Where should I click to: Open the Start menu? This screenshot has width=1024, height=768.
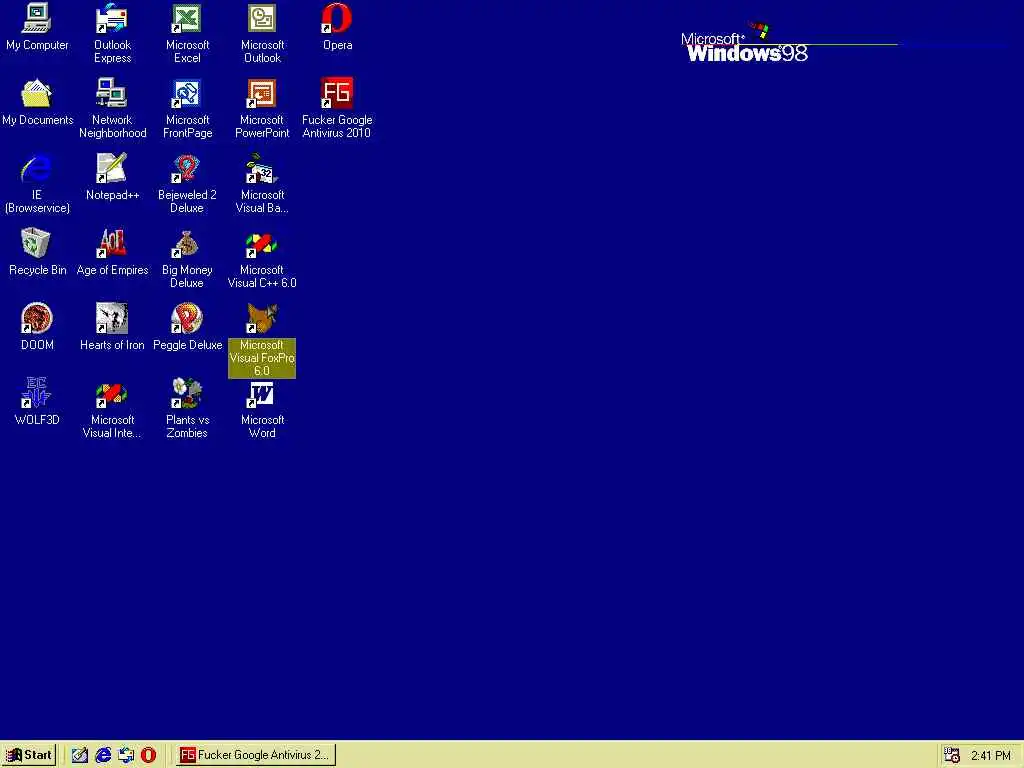tap(29, 755)
